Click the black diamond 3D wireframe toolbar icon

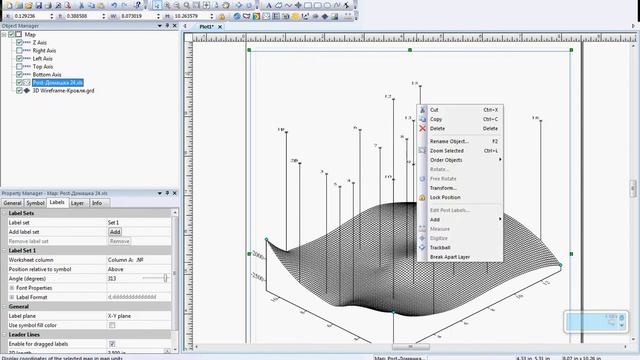[325, 16]
